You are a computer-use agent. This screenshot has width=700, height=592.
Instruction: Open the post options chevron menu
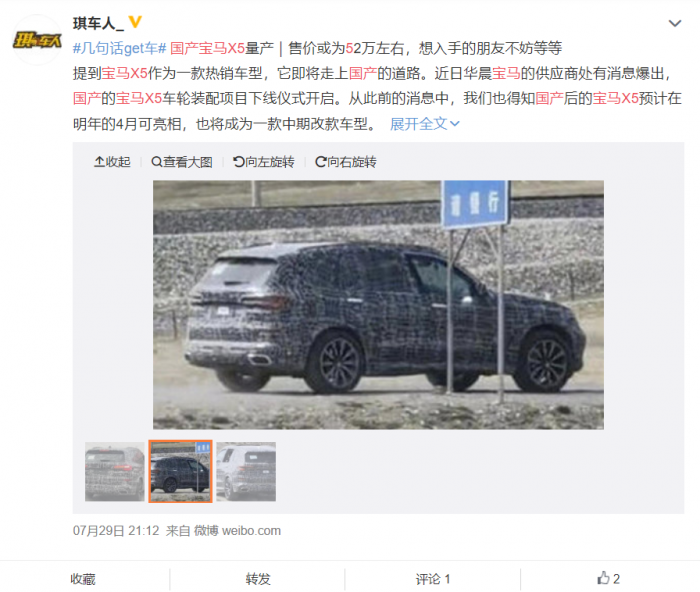pos(675,23)
